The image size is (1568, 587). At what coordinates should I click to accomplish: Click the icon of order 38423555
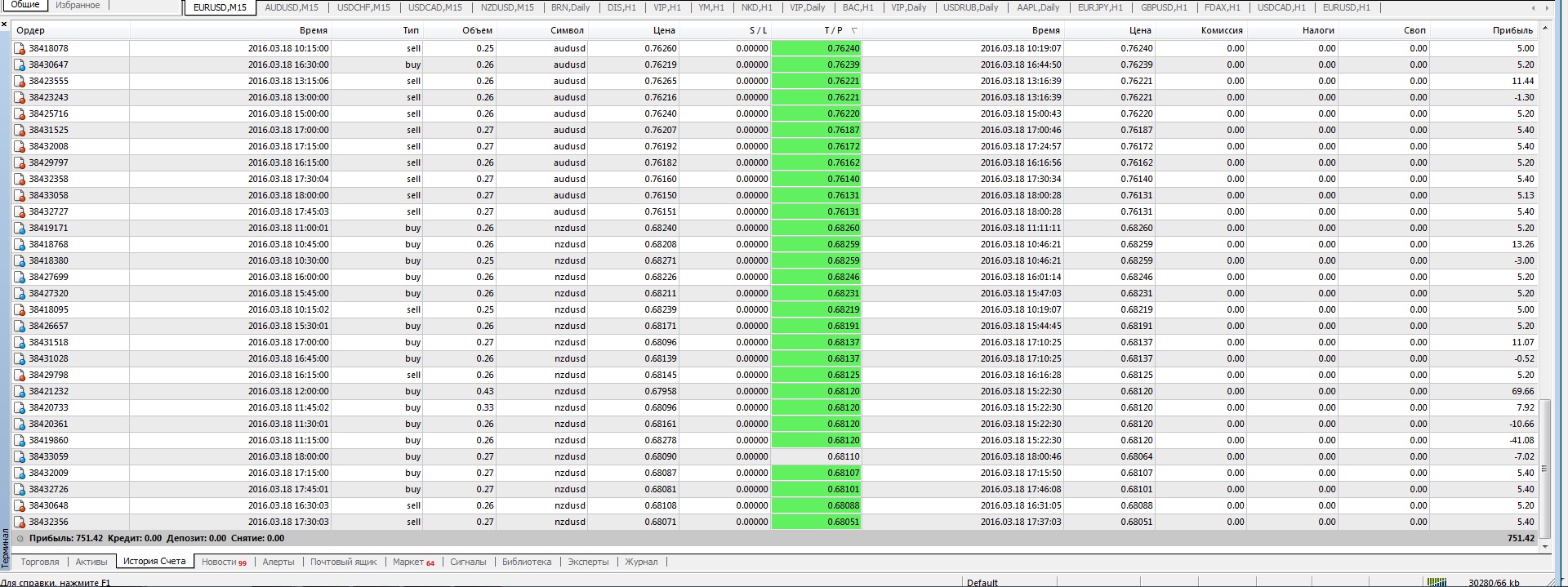[x=20, y=81]
